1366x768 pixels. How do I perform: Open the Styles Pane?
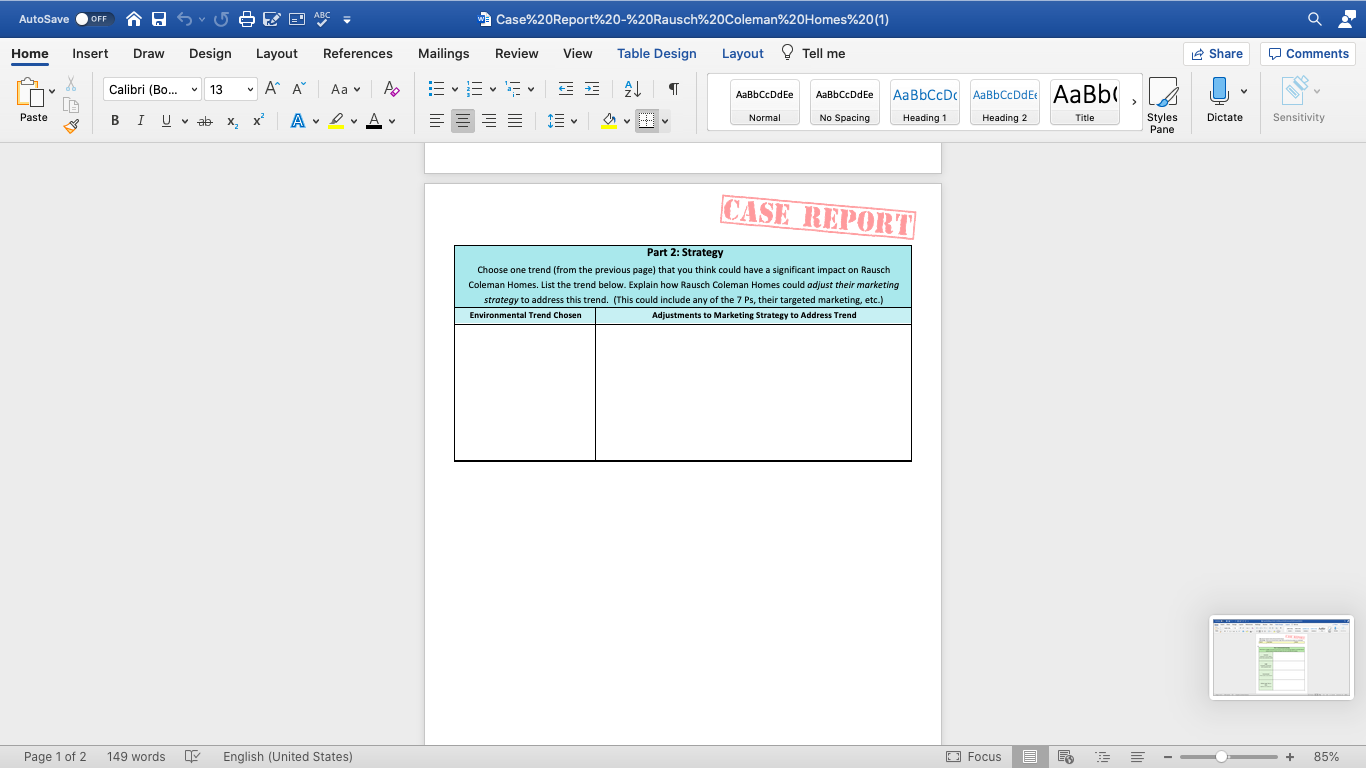1162,105
